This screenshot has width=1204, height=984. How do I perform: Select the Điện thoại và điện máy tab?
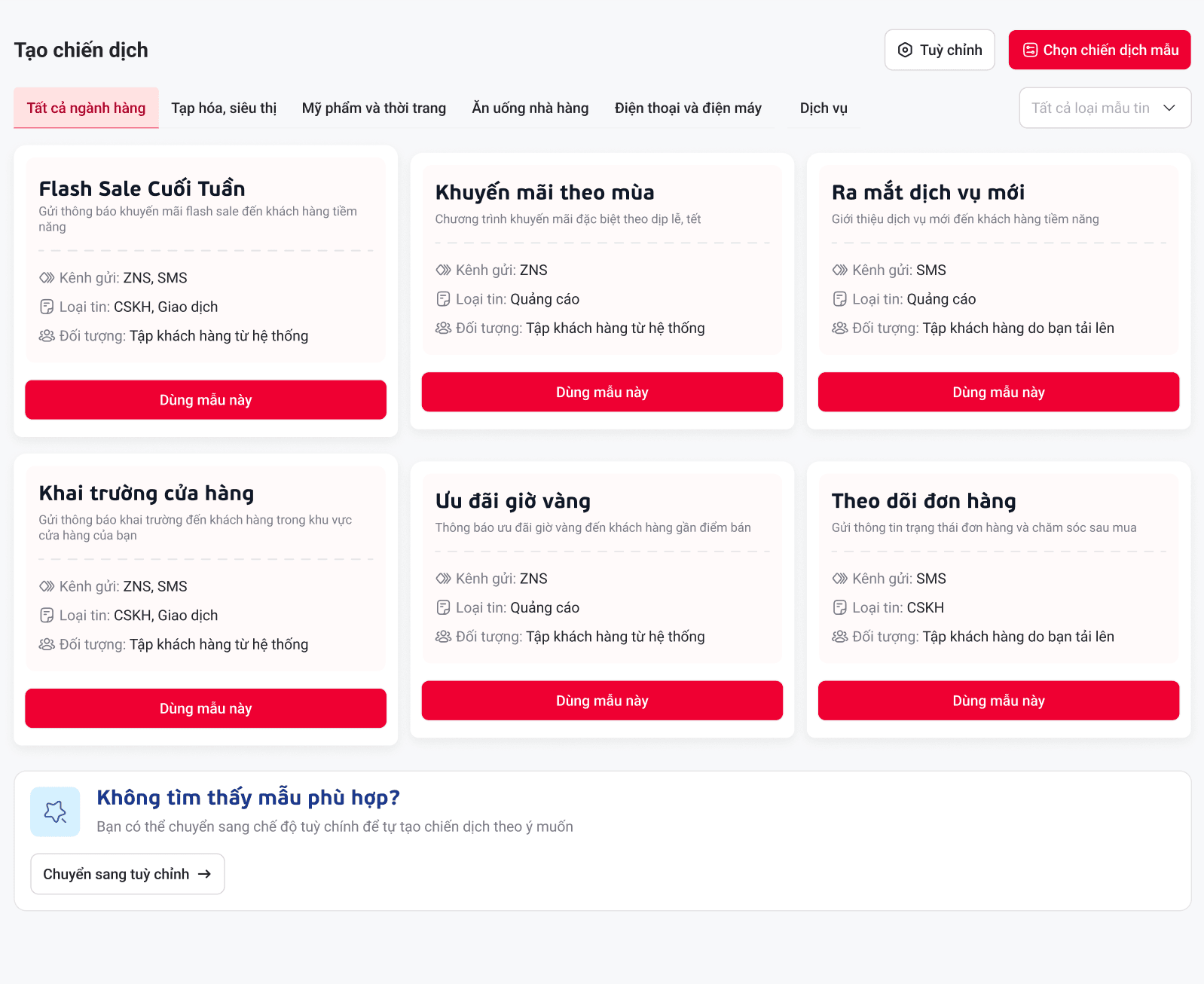click(x=688, y=108)
